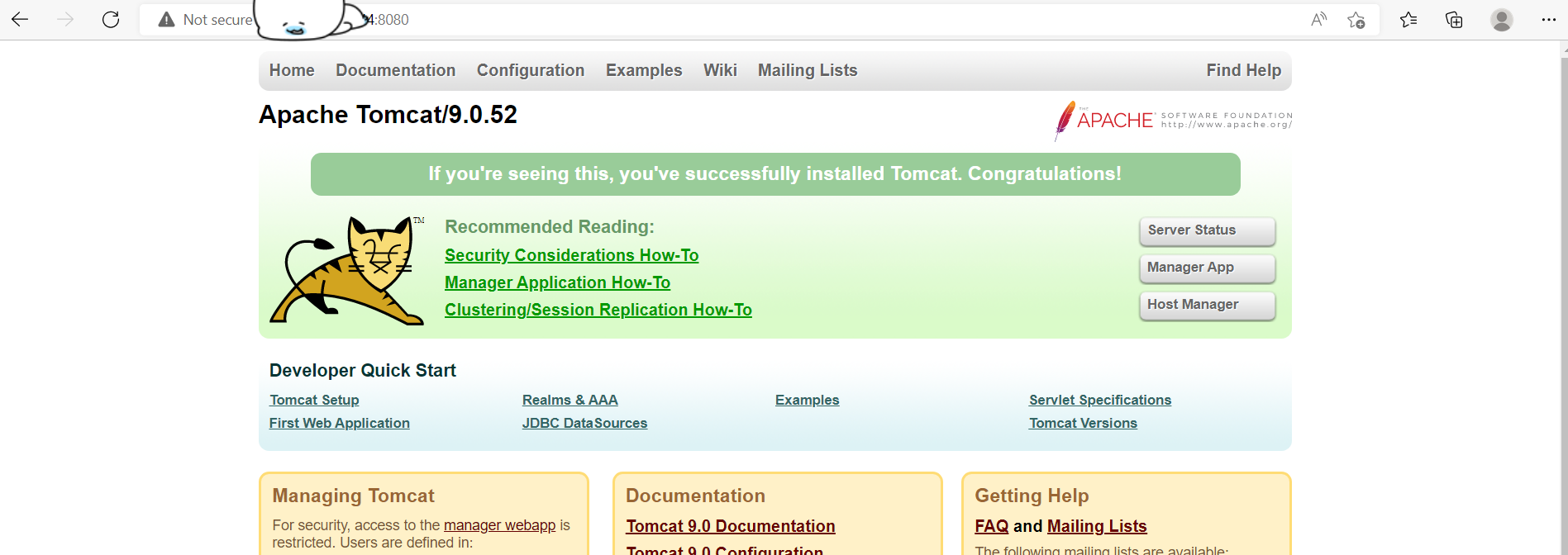The height and width of the screenshot is (555, 1568).
Task: Open the Documentation nav item
Action: [396, 70]
